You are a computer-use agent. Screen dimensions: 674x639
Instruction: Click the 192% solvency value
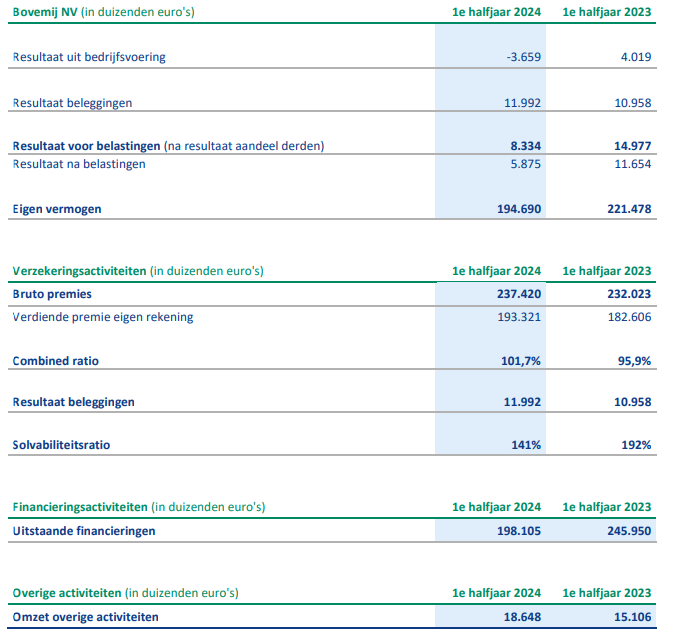tap(635, 445)
